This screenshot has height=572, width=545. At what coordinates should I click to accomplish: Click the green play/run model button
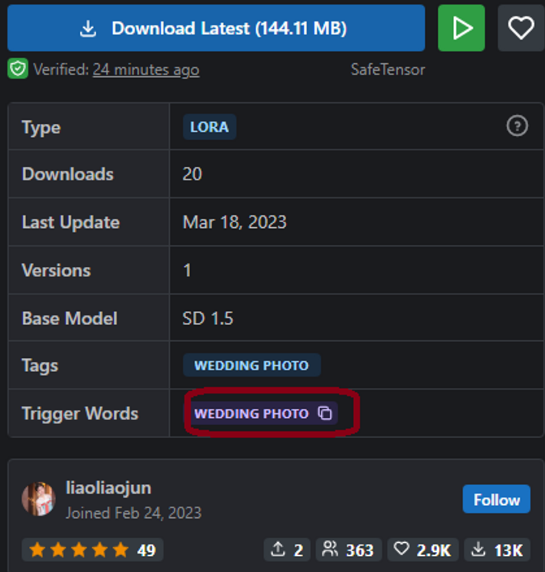(x=461, y=28)
